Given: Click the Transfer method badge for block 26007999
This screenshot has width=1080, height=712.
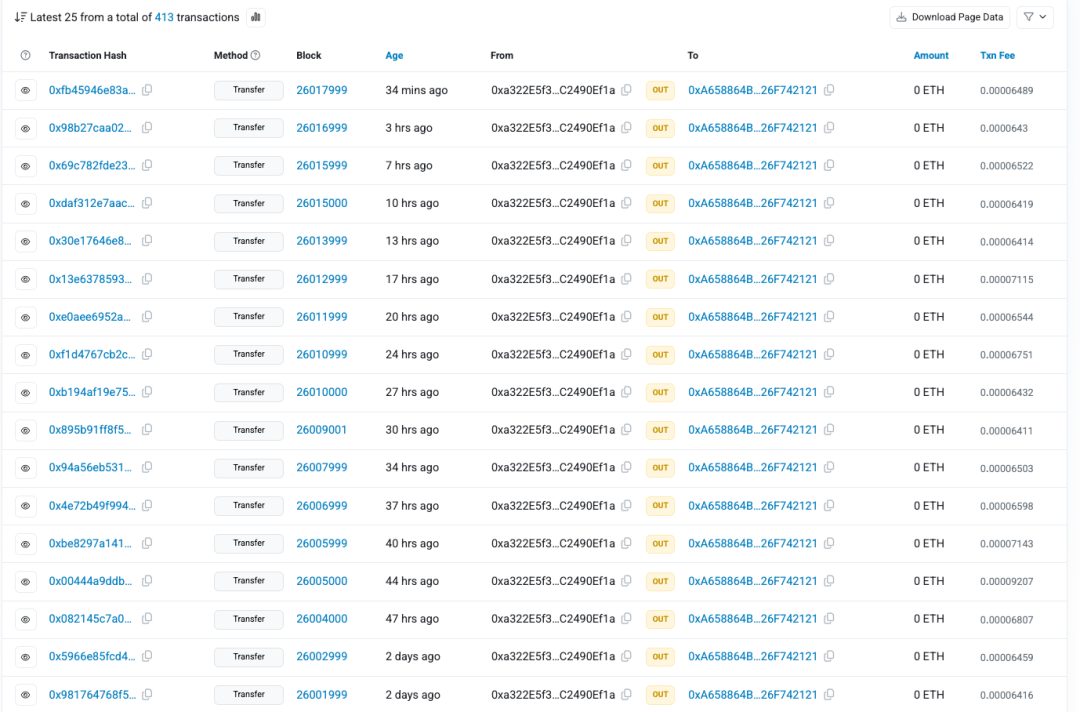Looking at the screenshot, I should pos(249,468).
